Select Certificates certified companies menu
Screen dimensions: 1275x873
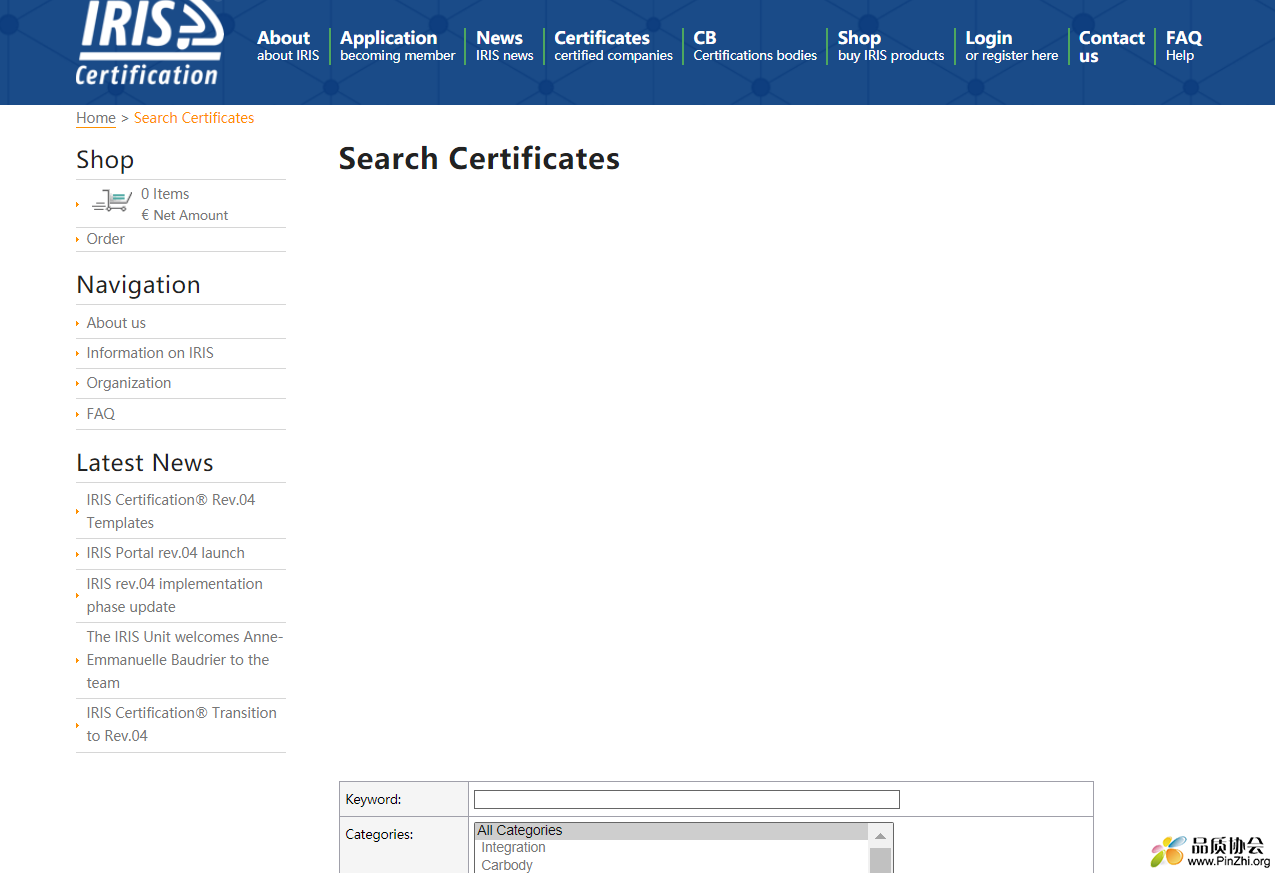[613, 46]
